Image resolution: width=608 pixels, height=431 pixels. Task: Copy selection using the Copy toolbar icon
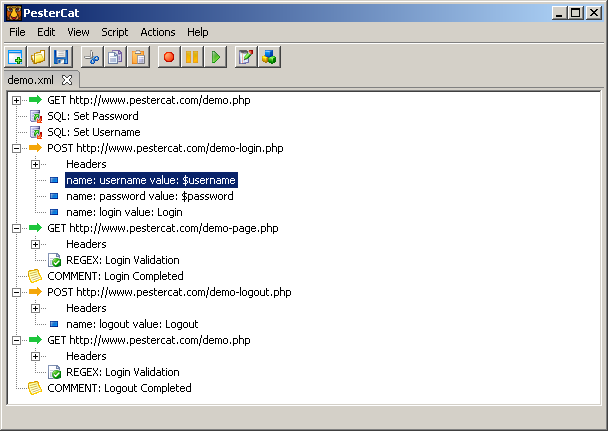pos(115,57)
